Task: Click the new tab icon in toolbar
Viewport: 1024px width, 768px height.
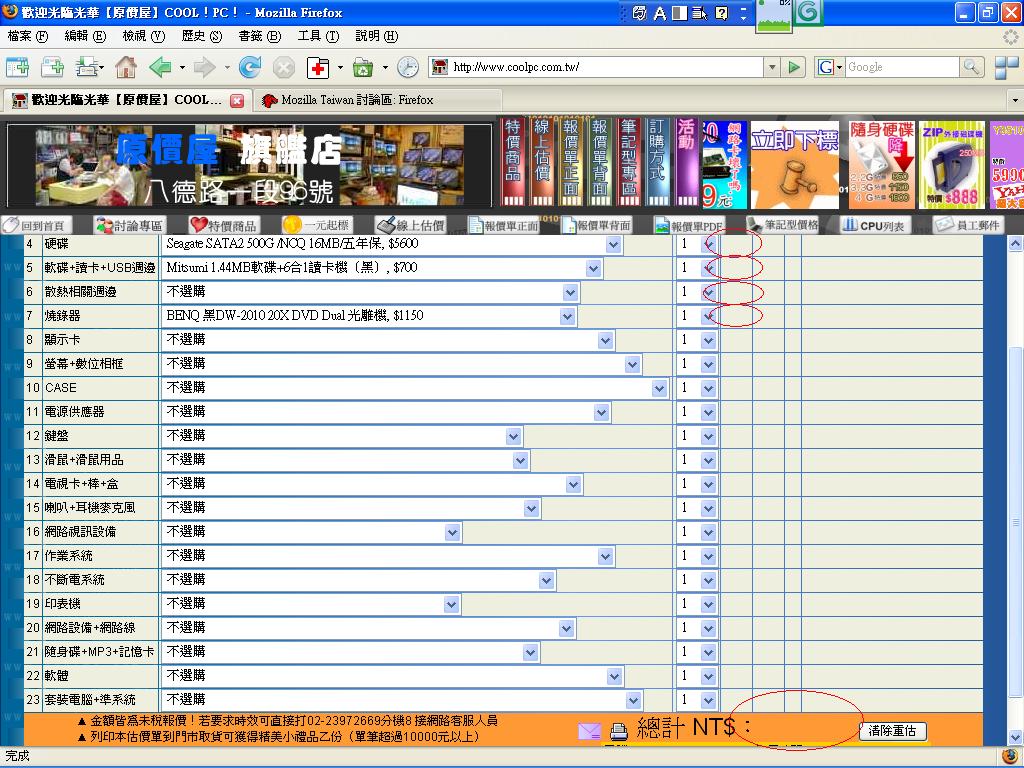Action: (x=18, y=67)
